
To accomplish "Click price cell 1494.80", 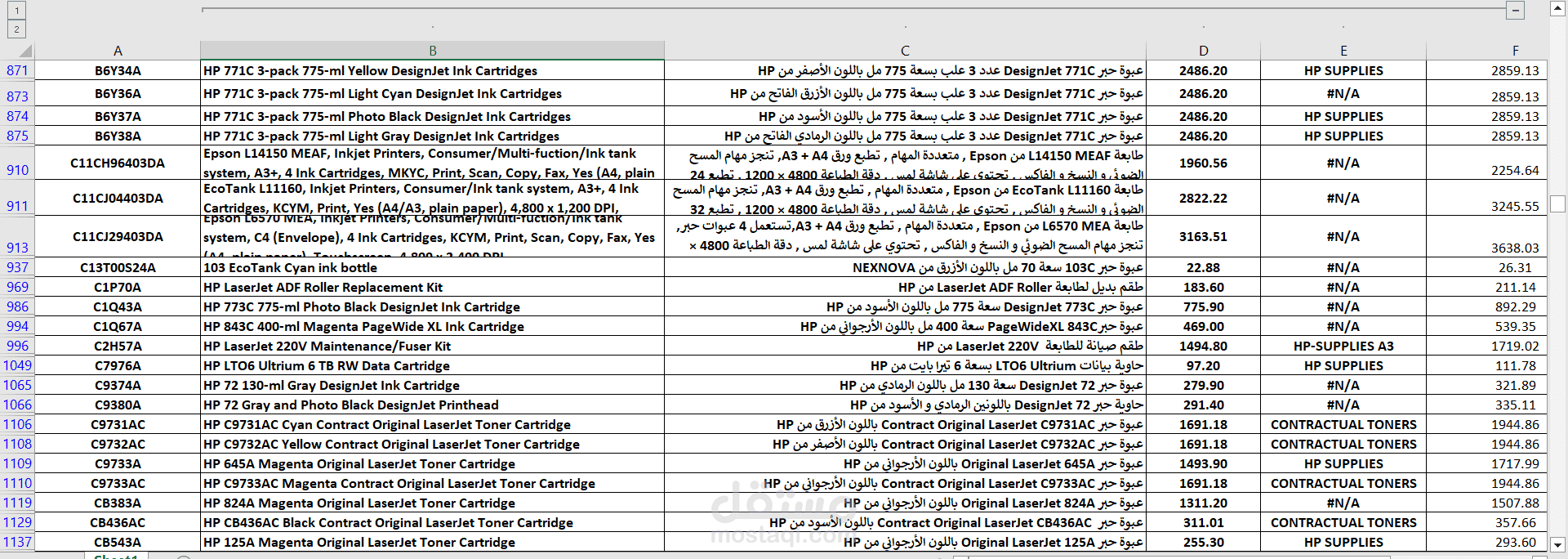I will point(1203,346).
